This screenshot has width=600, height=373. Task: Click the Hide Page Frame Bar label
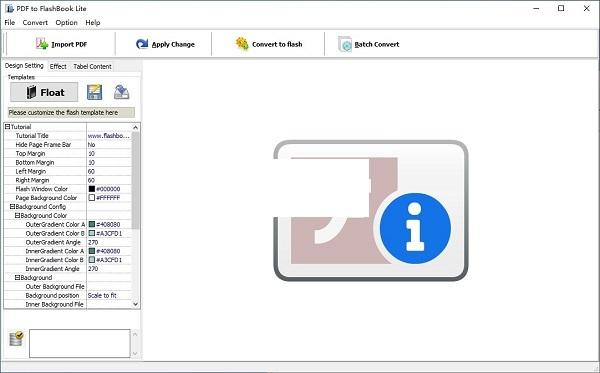point(43,145)
